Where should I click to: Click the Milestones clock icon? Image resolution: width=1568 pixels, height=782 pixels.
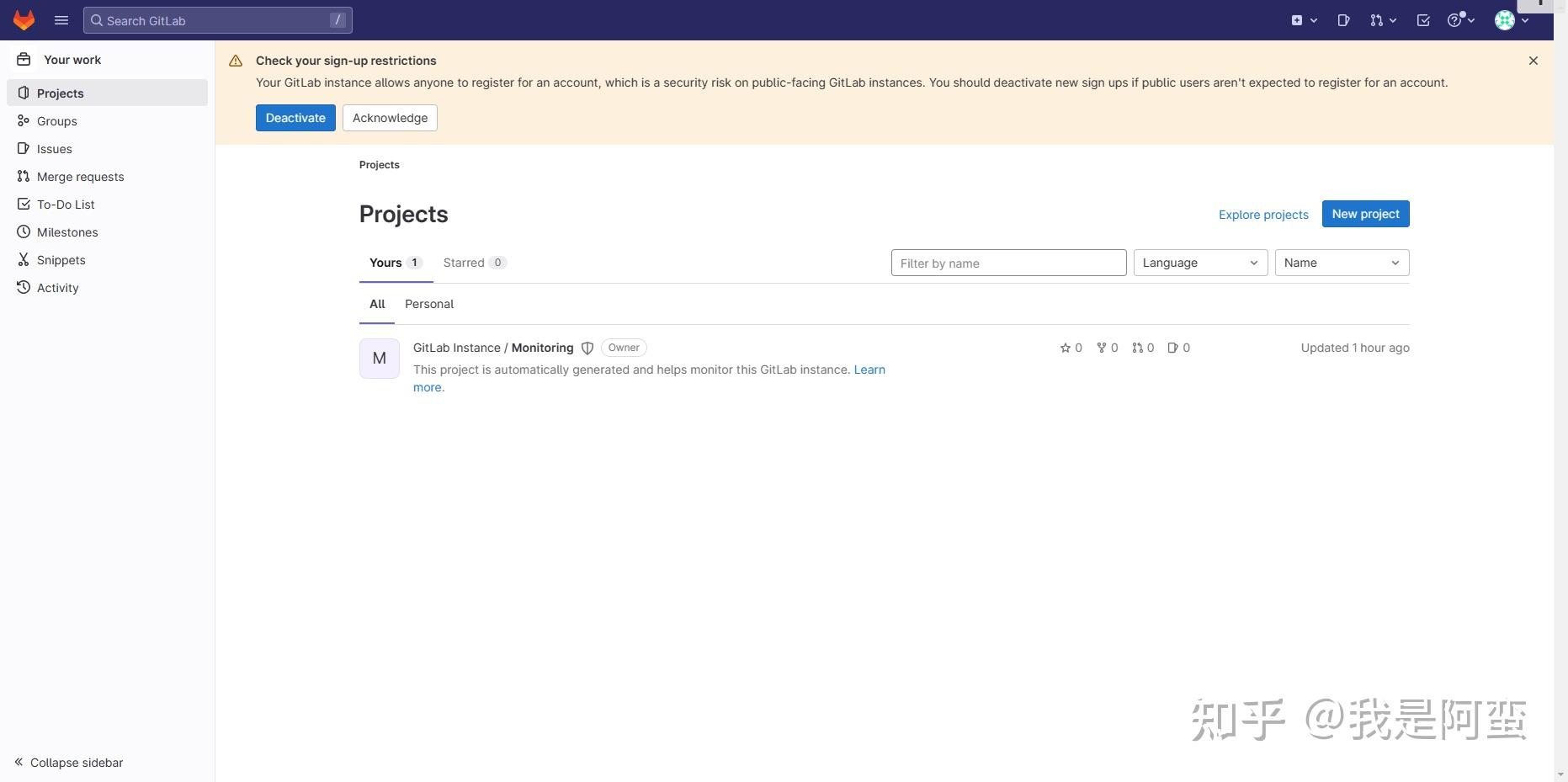[x=24, y=231]
